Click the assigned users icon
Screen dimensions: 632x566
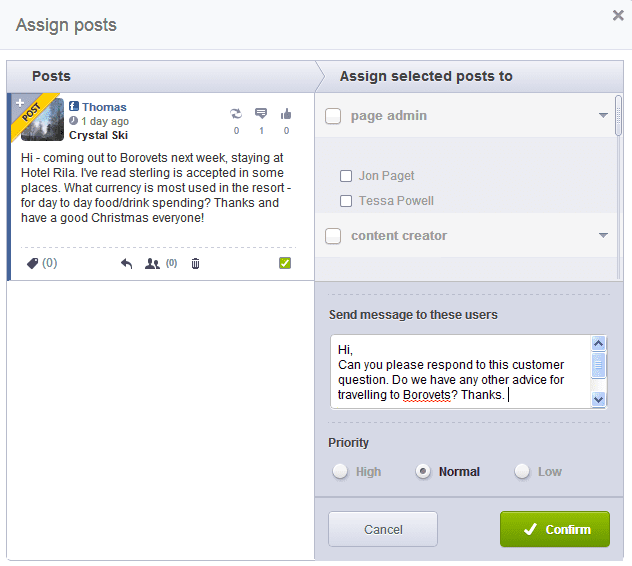click(x=152, y=263)
